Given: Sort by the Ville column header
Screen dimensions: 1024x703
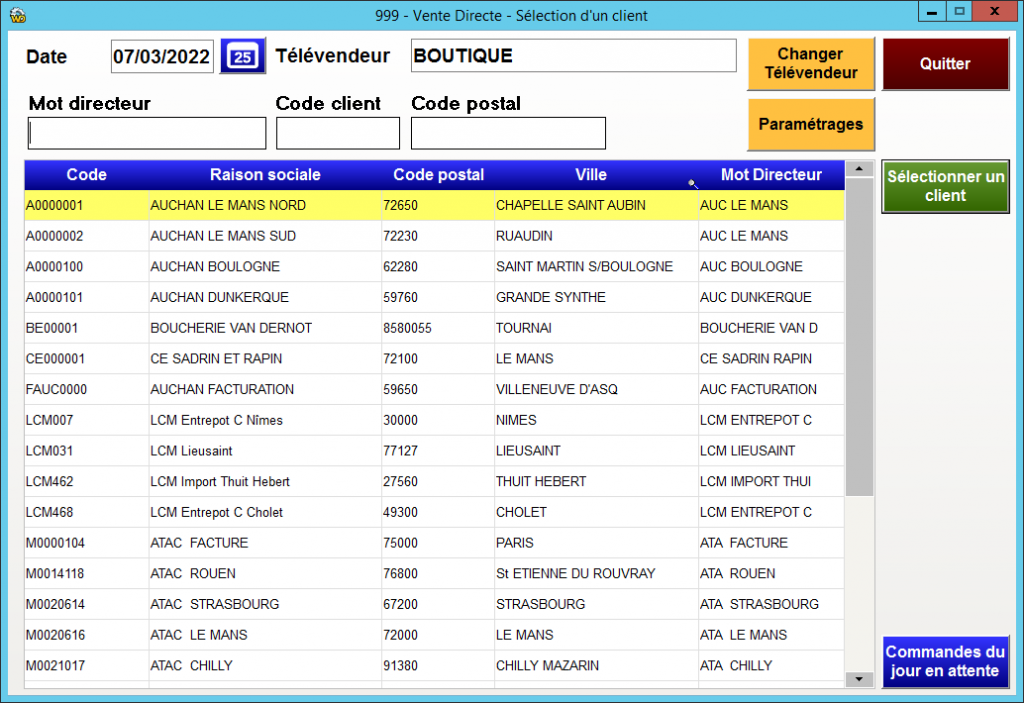Looking at the screenshot, I should pos(590,175).
